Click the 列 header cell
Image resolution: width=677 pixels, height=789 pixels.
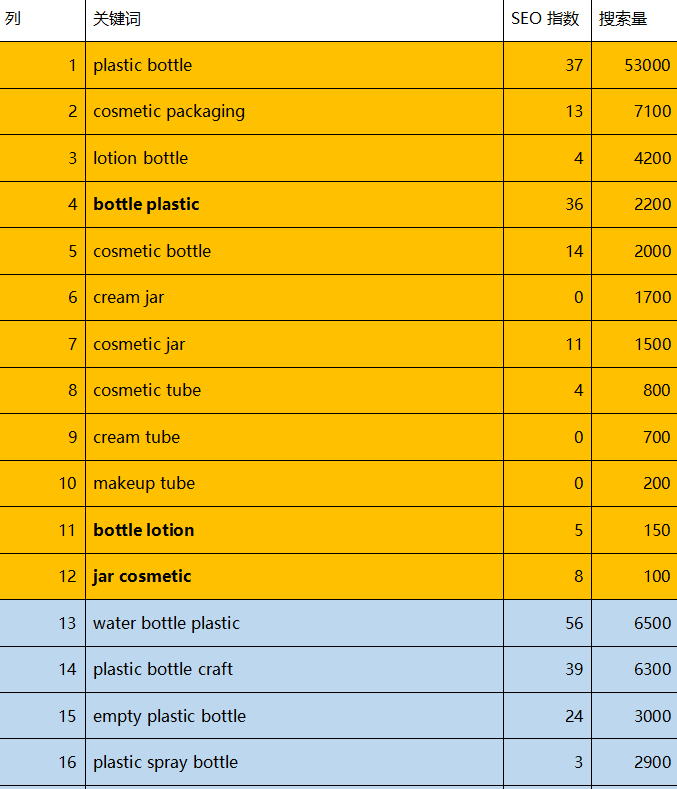[x=42, y=20]
